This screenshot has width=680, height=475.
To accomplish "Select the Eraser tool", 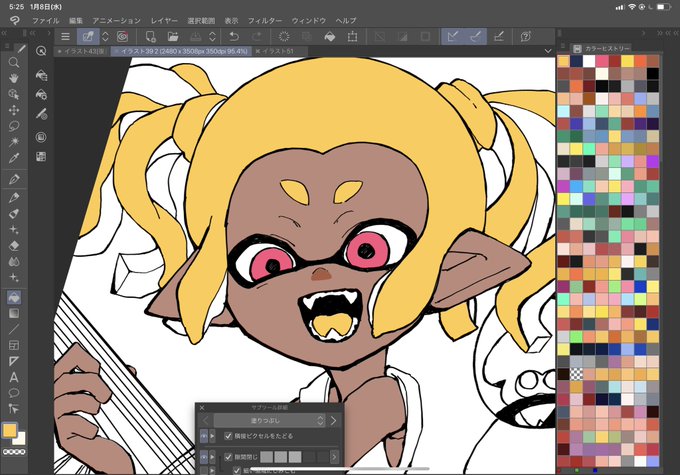I will [x=14, y=246].
